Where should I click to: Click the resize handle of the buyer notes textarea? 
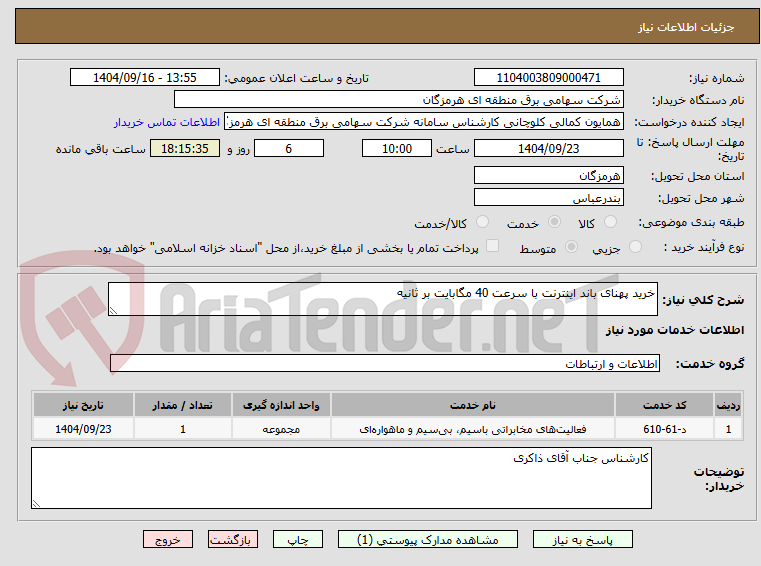pos(36,504)
